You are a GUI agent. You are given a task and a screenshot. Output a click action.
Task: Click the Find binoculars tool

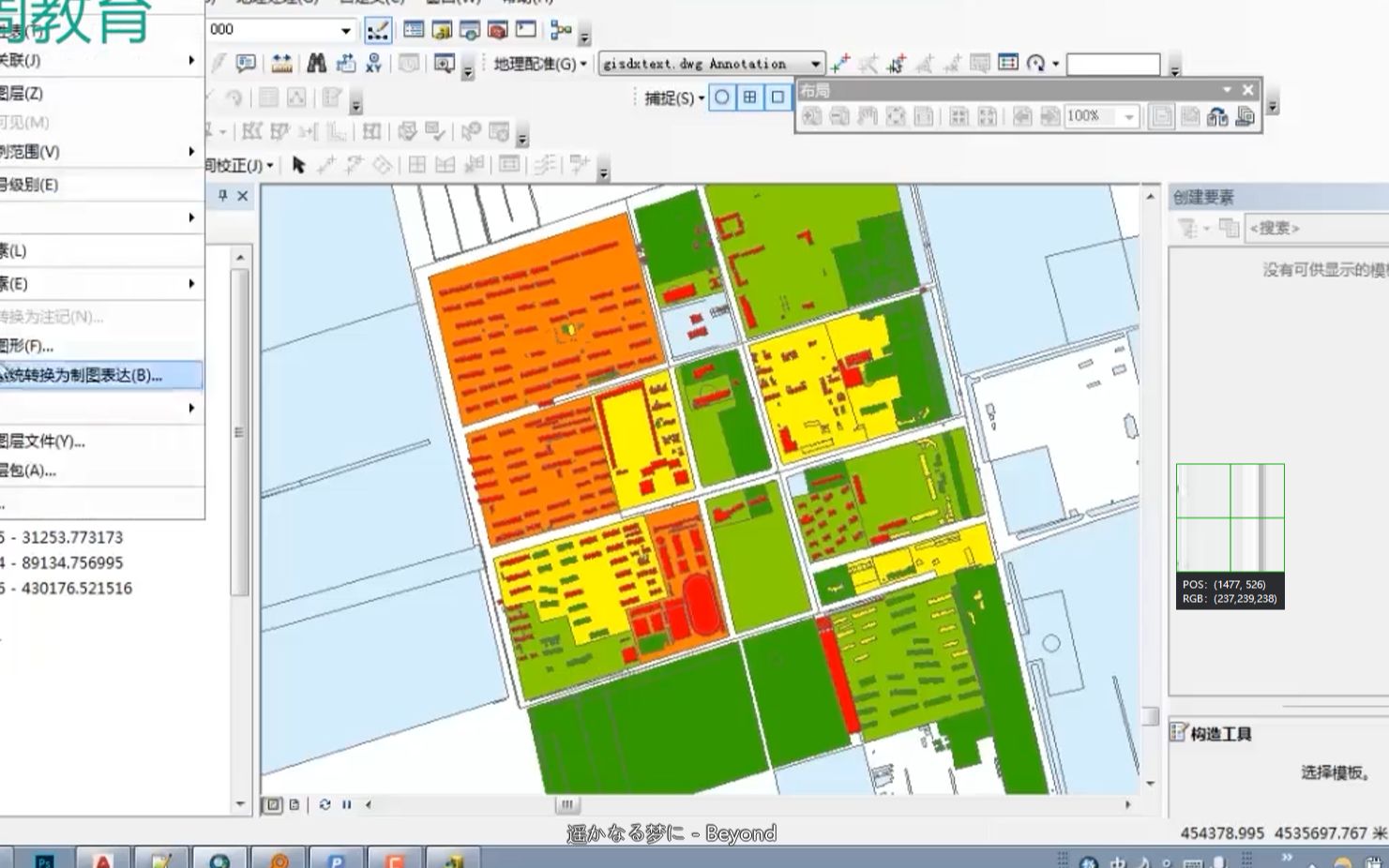click(317, 63)
